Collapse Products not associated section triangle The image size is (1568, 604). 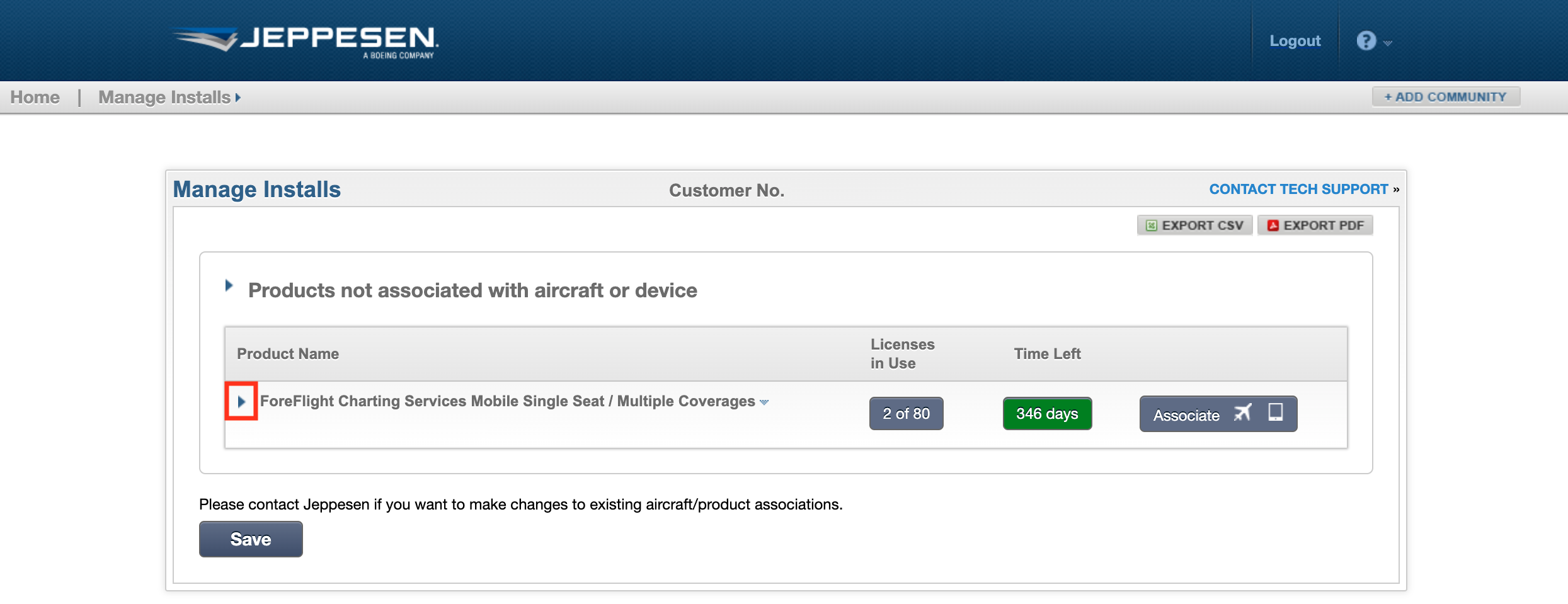coord(229,286)
